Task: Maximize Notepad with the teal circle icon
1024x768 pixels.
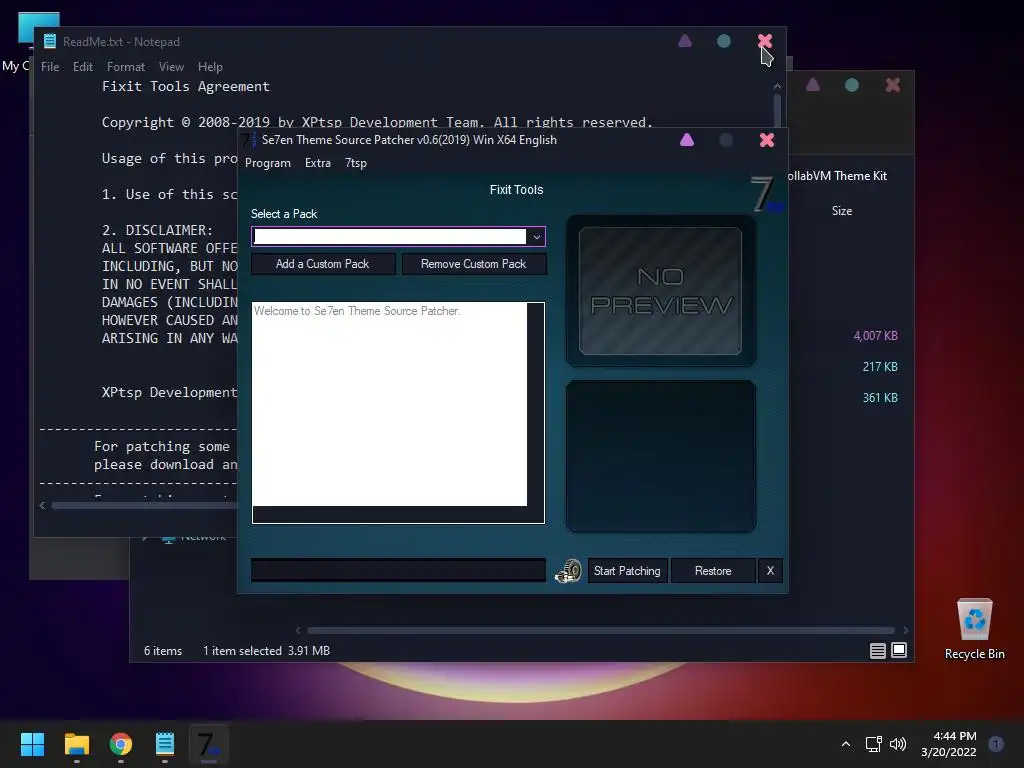Action: pyautogui.click(x=724, y=41)
